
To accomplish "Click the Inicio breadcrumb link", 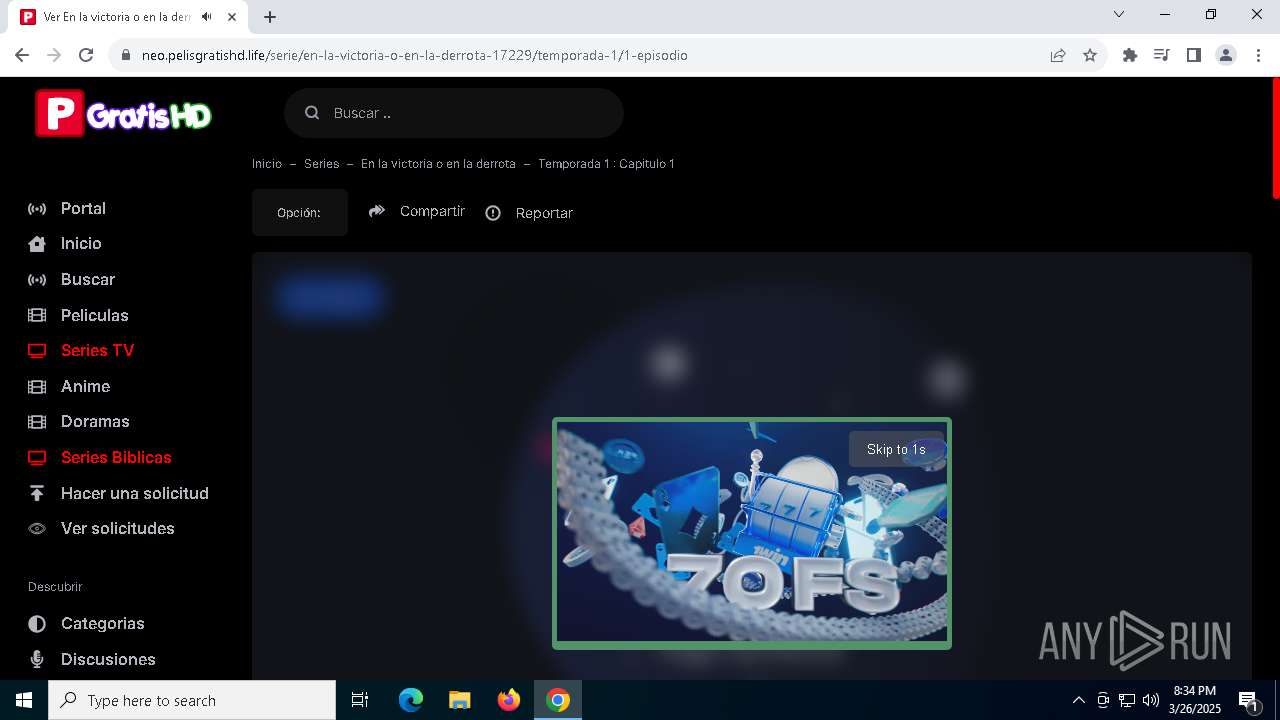I will [x=267, y=164].
